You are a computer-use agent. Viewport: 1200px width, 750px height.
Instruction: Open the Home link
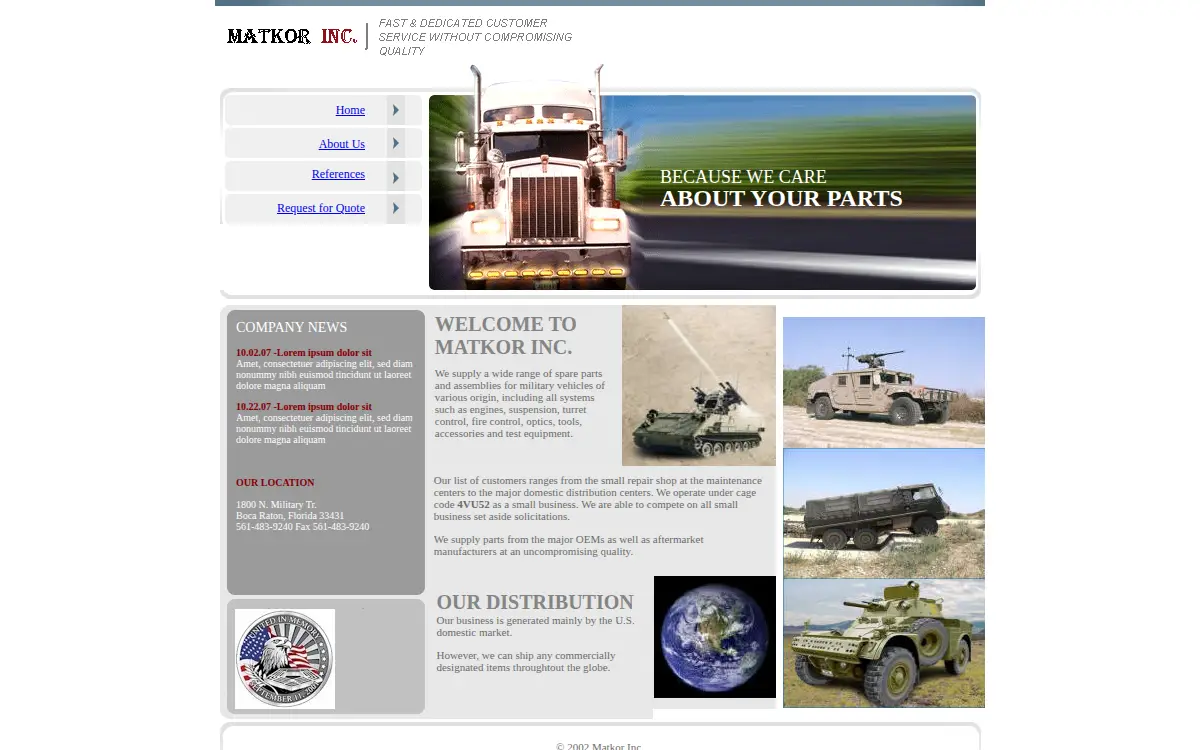coord(350,110)
